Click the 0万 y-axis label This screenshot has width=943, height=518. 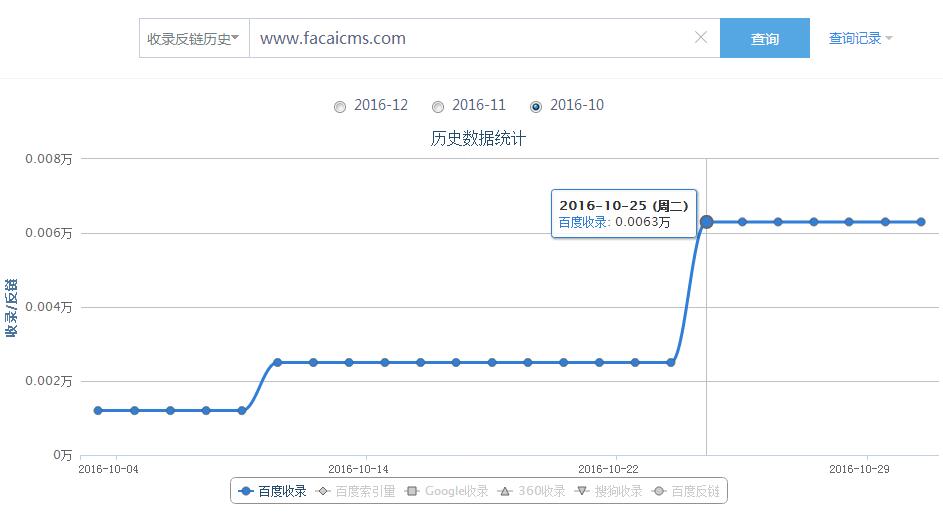point(63,455)
